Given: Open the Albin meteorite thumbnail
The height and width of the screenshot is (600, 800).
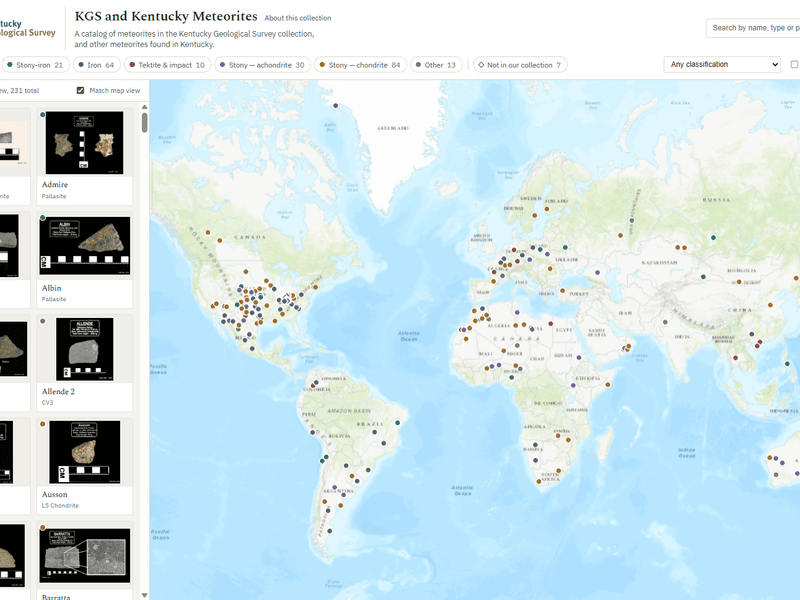Looking at the screenshot, I should point(85,246).
